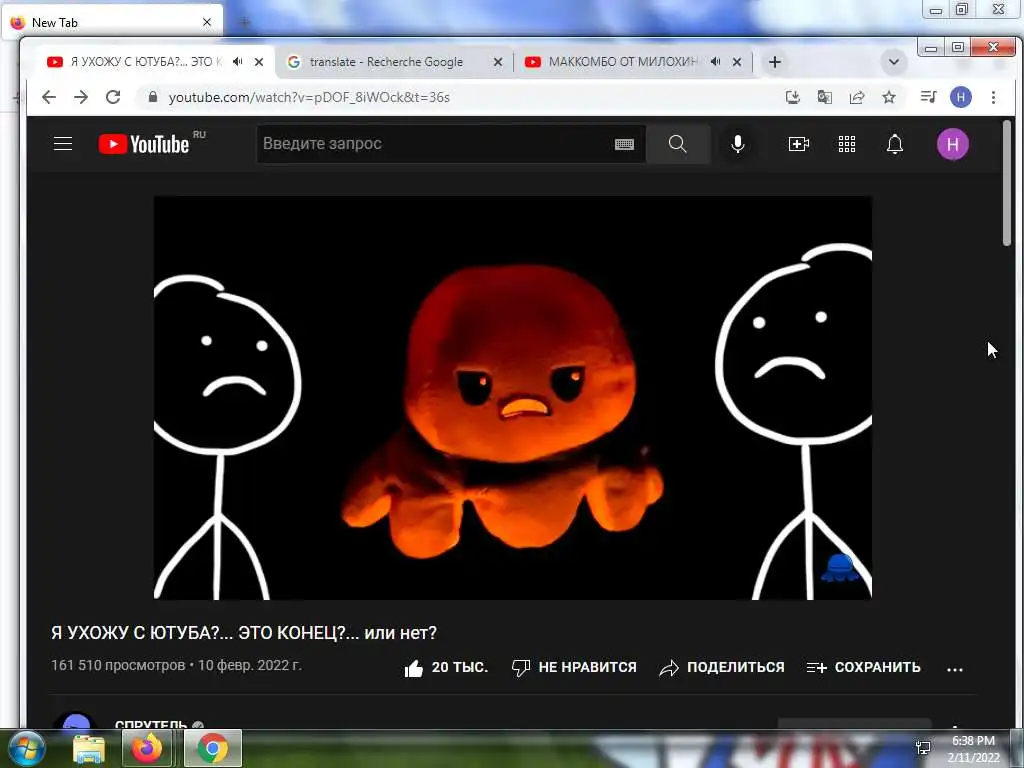Open the purple H account avatar on YouTube
Screen dimensions: 1024x768
click(953, 144)
